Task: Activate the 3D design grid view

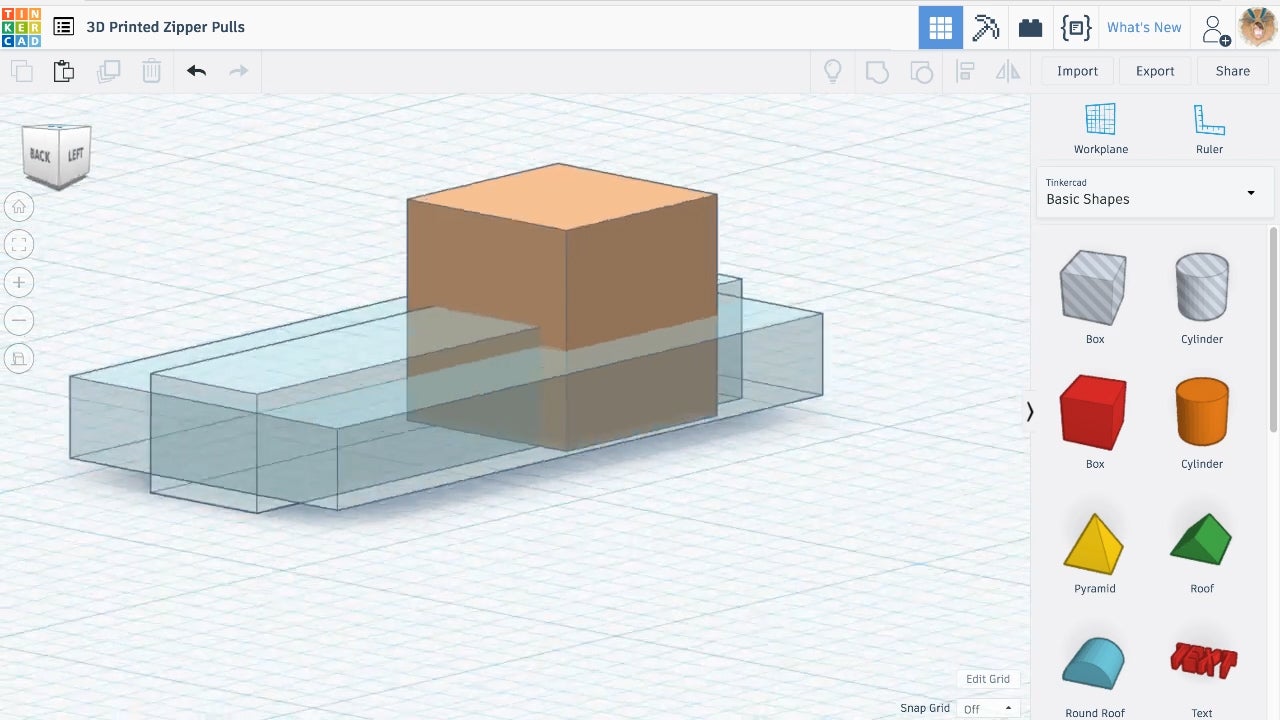Action: [941, 28]
